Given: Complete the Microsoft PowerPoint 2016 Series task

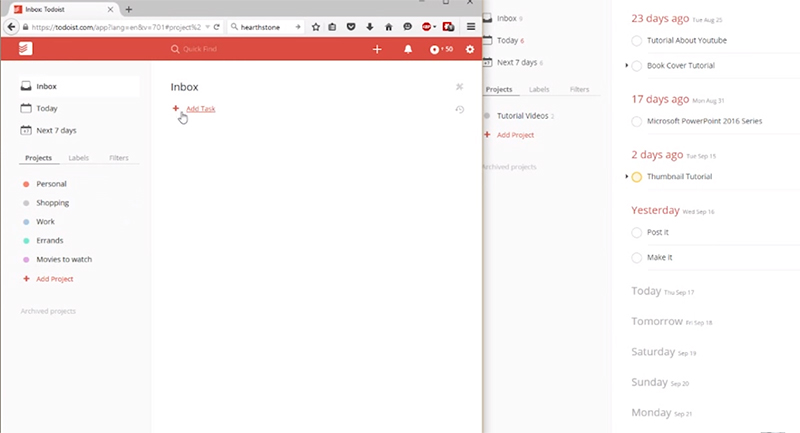Looking at the screenshot, I should (x=638, y=121).
